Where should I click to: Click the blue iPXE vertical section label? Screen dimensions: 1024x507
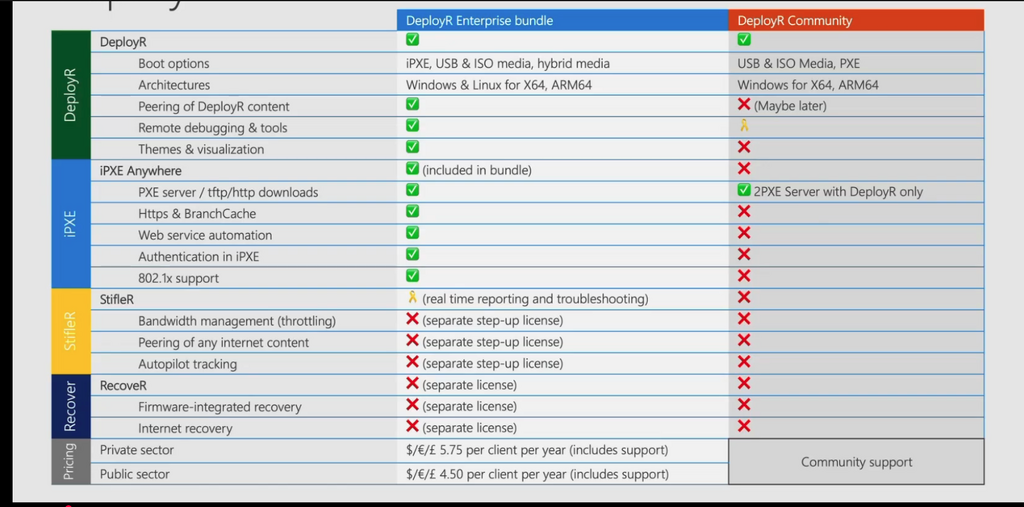coord(71,224)
